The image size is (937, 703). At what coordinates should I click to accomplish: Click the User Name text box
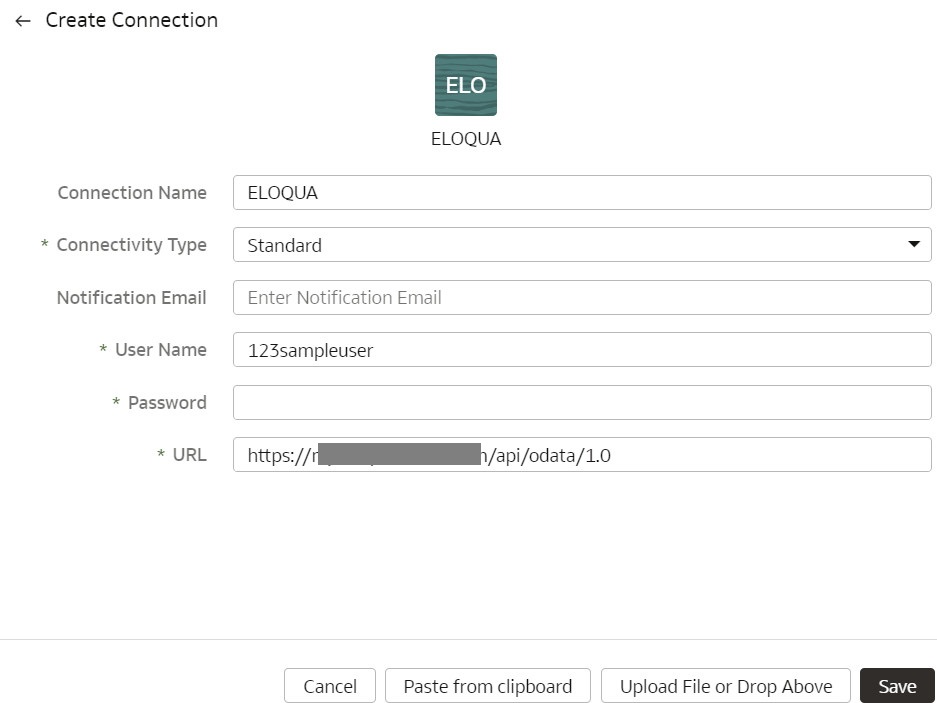click(581, 350)
